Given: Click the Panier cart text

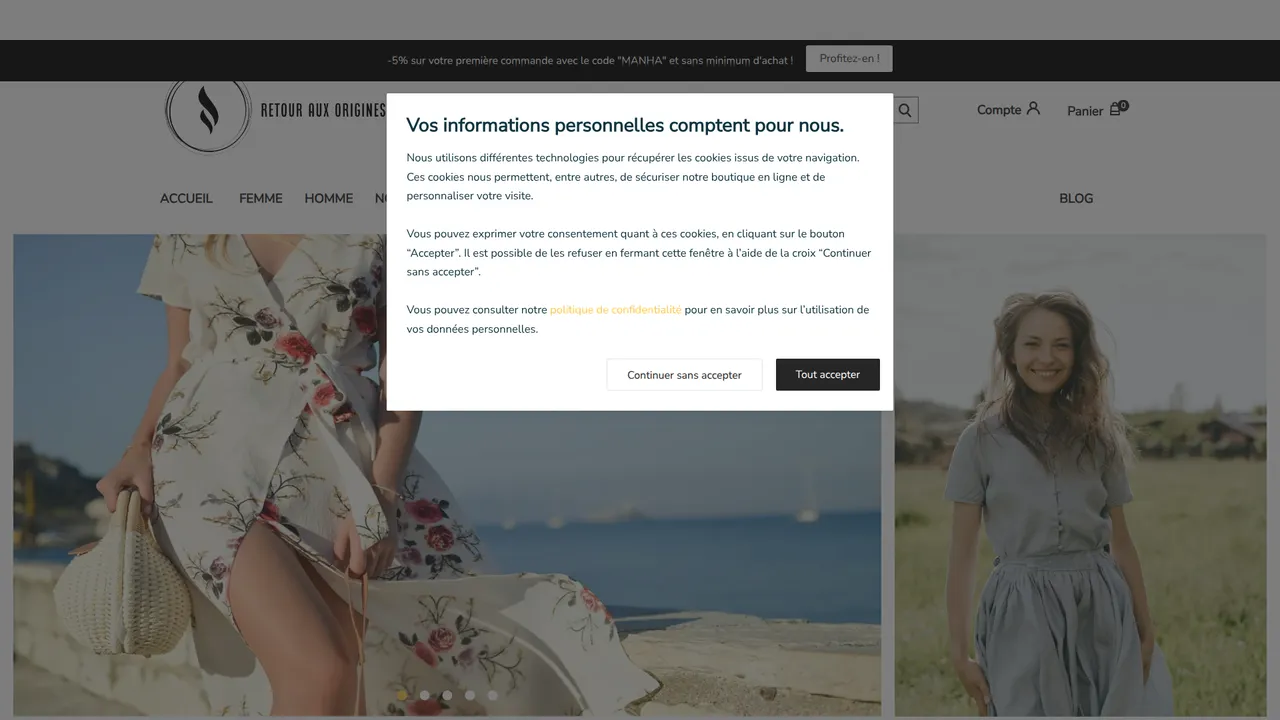Looking at the screenshot, I should coord(1085,111).
